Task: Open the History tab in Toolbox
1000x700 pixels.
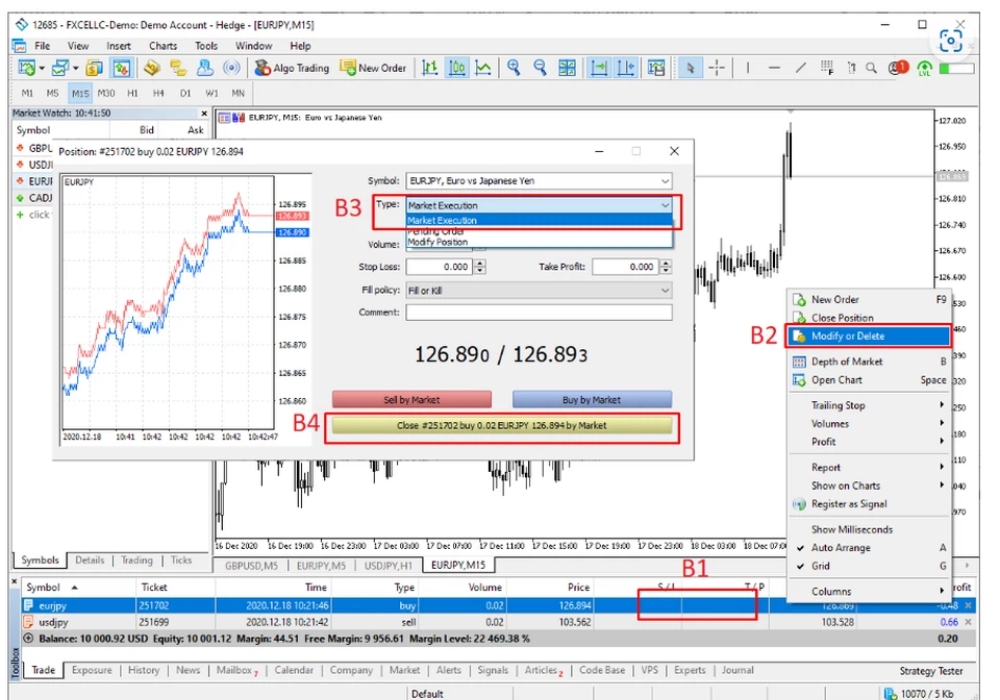Action: [x=143, y=671]
